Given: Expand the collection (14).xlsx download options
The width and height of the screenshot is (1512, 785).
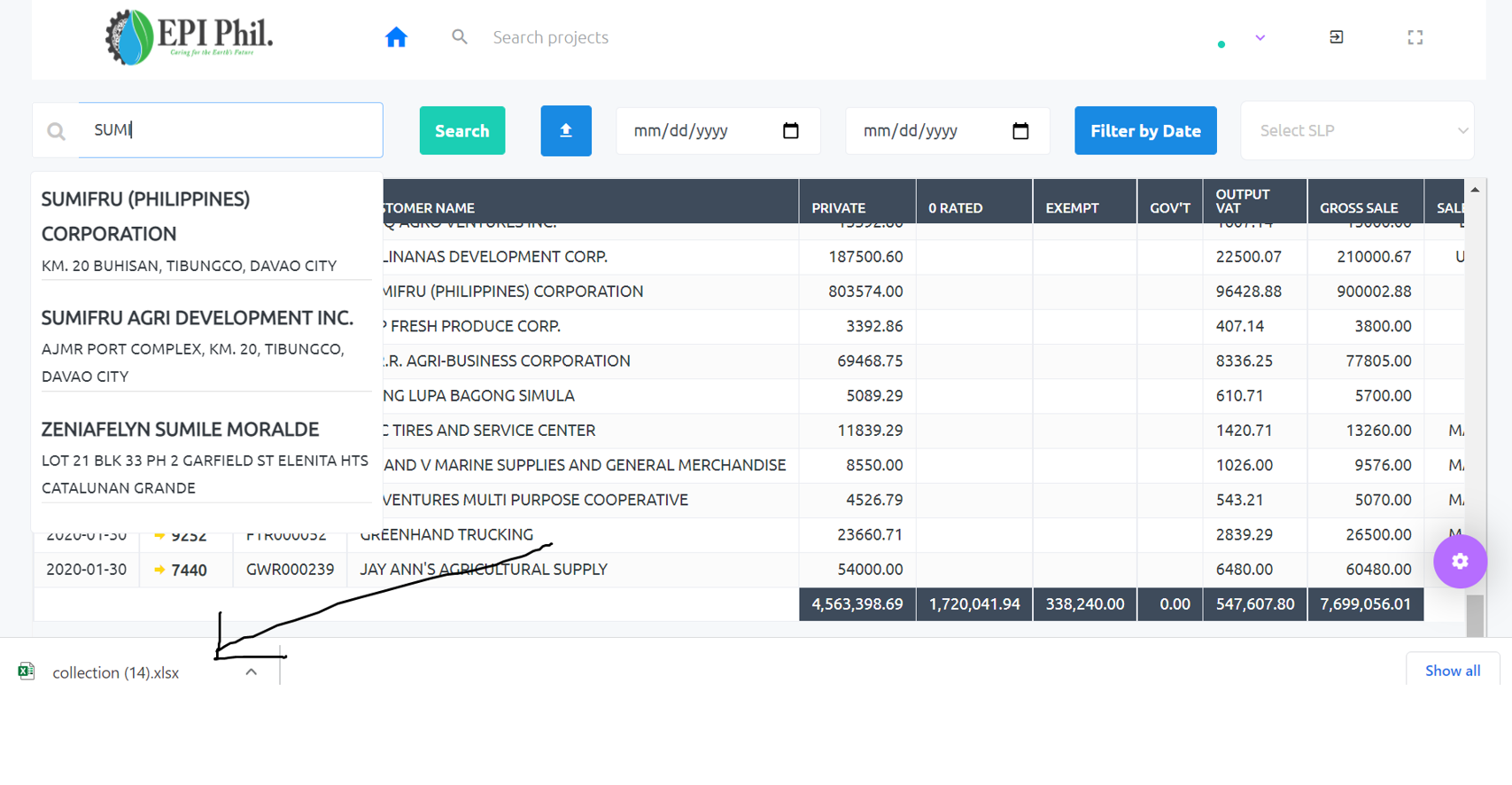Looking at the screenshot, I should coord(252,672).
